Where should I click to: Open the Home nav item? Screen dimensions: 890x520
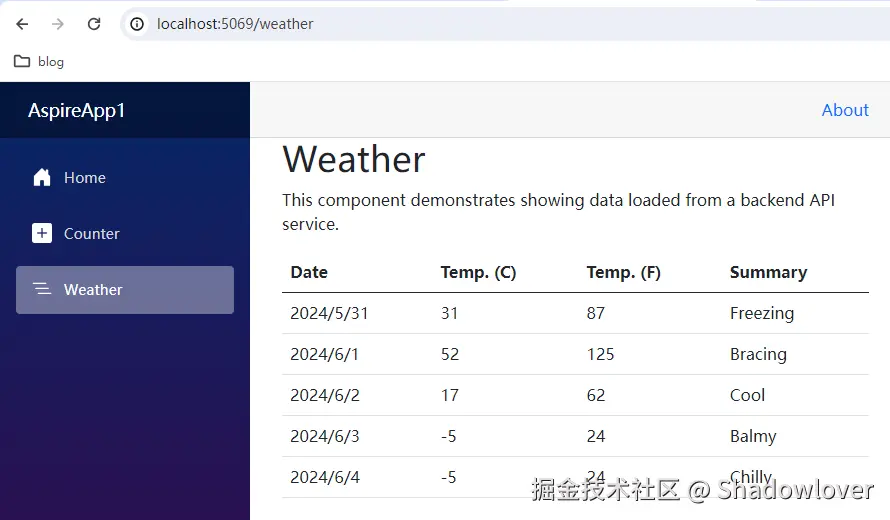tap(125, 178)
